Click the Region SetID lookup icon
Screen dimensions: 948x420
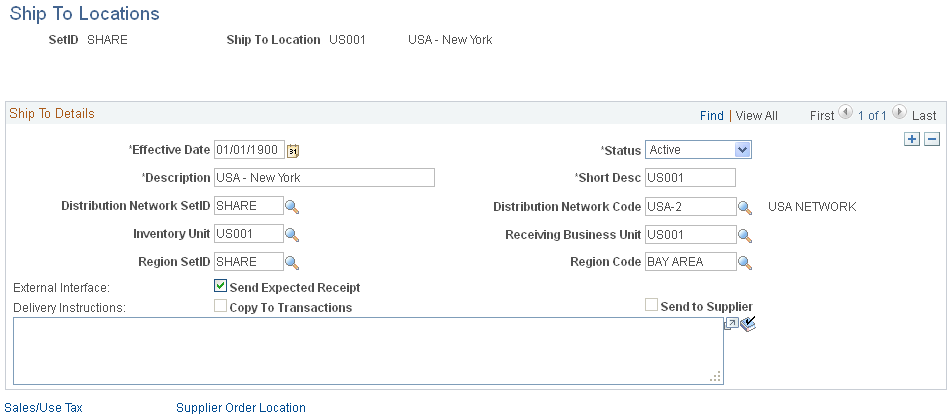coord(292,262)
